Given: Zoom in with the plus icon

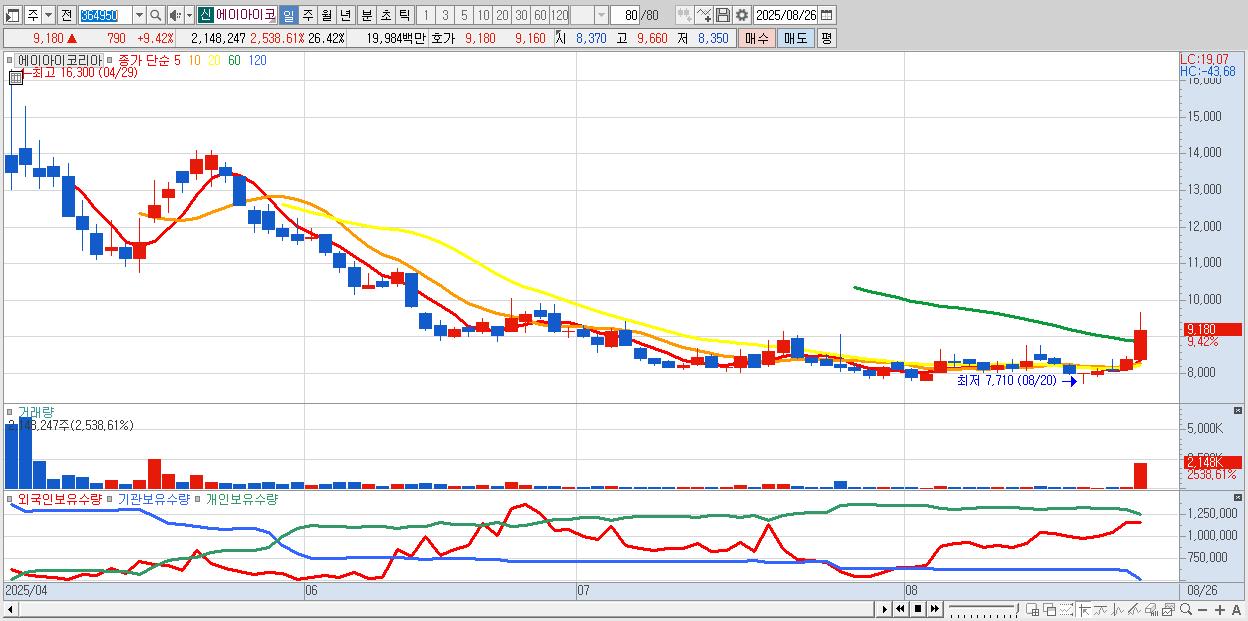Looking at the screenshot, I should click(x=1219, y=610).
